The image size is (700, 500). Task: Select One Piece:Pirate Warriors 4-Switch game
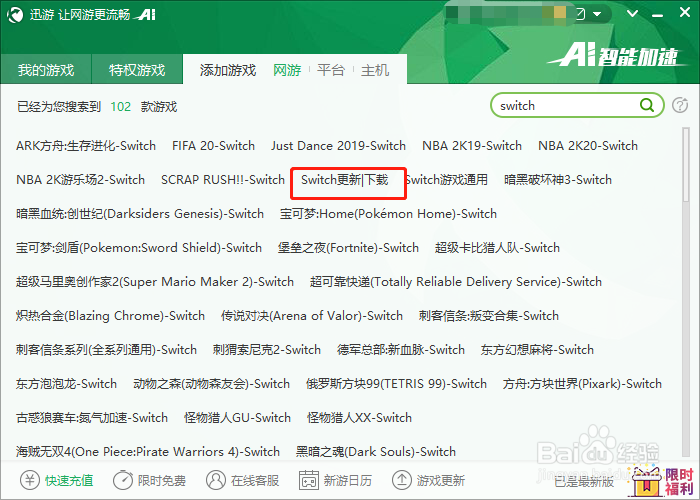148,451
